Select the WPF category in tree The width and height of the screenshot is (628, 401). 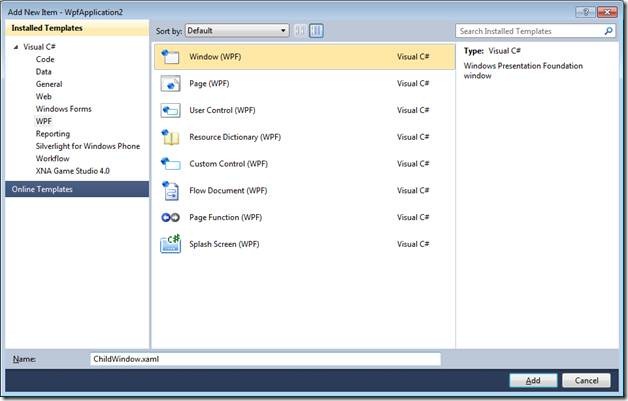coord(44,121)
